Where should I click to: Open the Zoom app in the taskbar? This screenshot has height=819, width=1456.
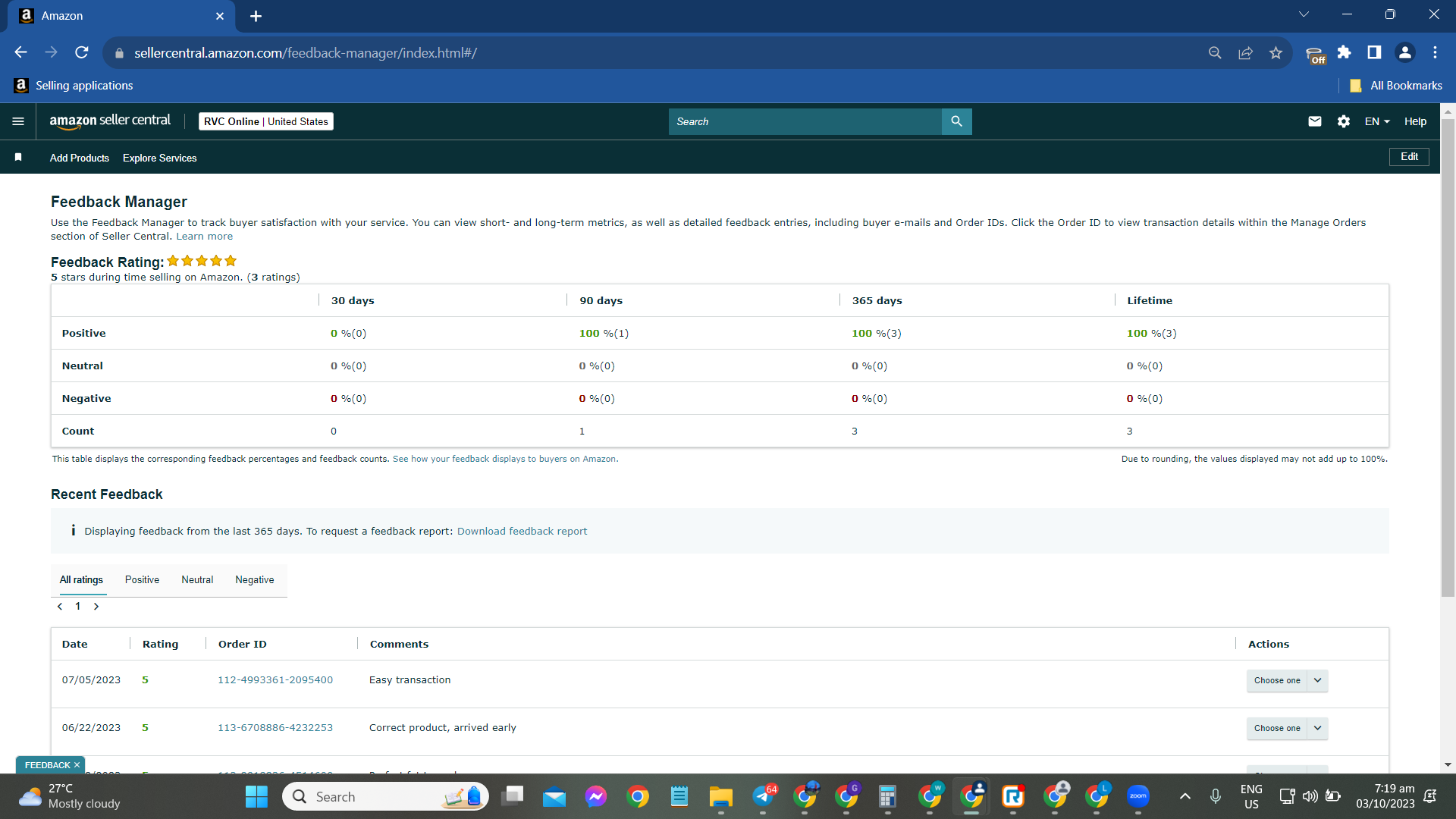[x=1137, y=796]
